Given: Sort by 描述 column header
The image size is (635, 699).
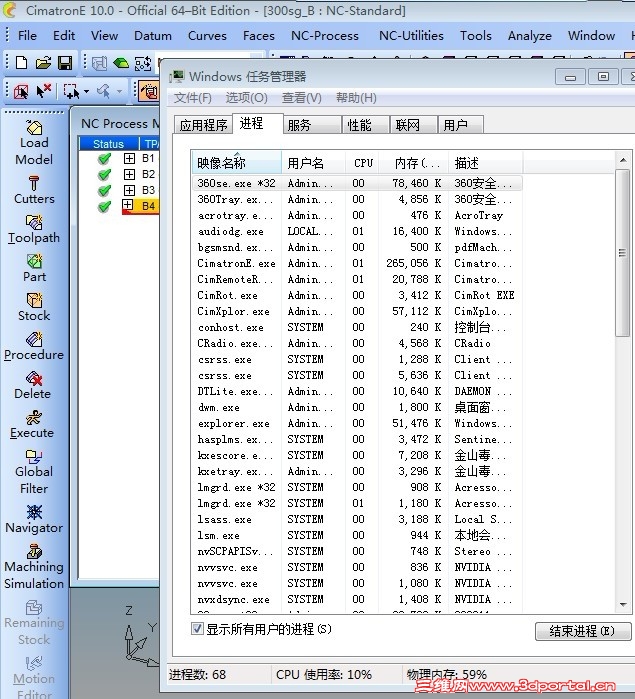Looking at the screenshot, I should pyautogui.click(x=486, y=163).
